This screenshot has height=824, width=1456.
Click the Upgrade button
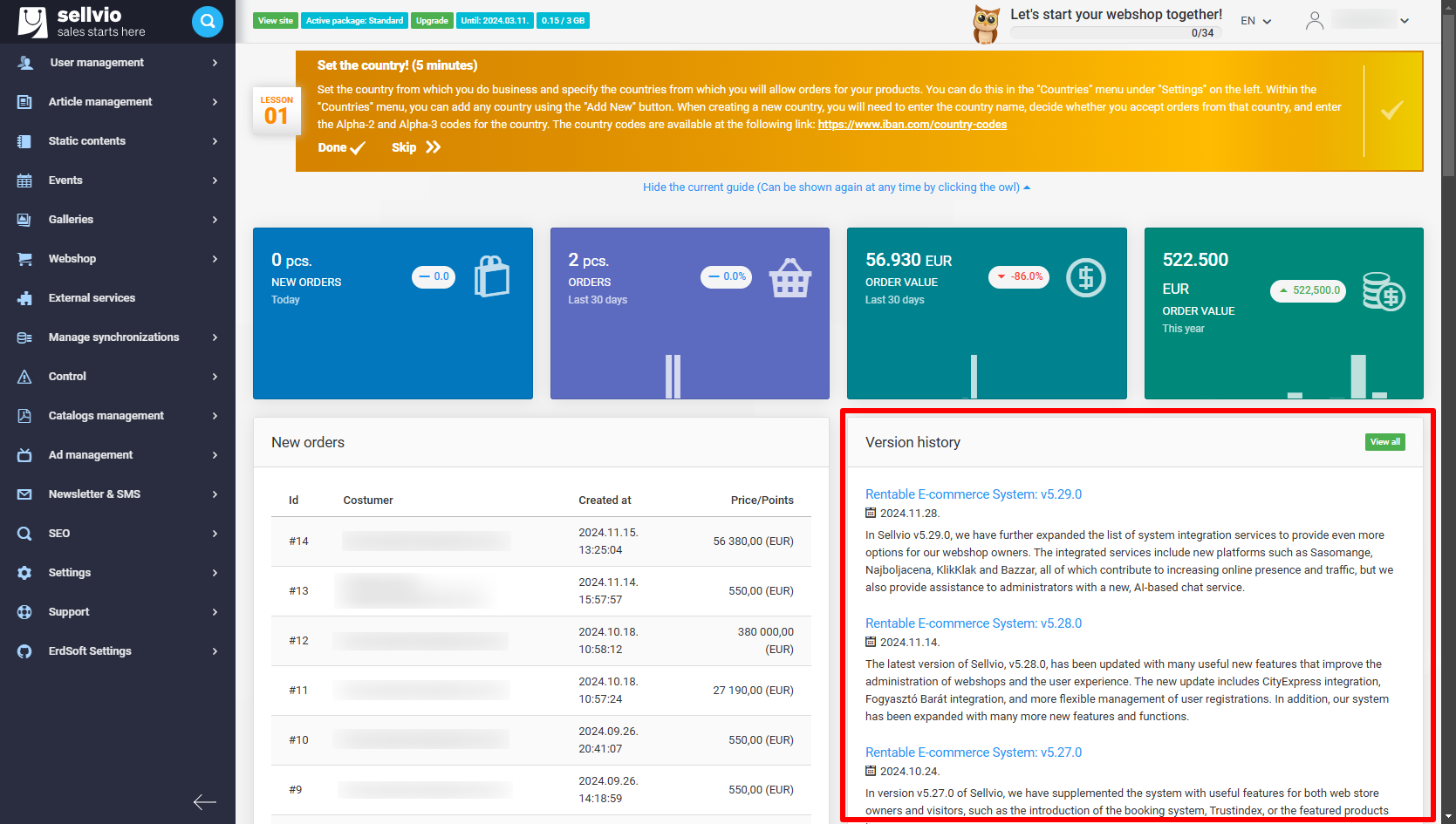[x=432, y=19]
